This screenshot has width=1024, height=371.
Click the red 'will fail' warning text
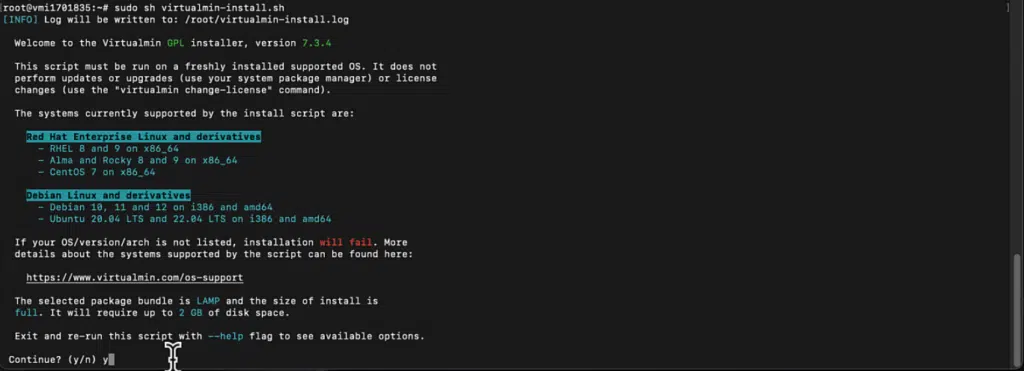345,242
